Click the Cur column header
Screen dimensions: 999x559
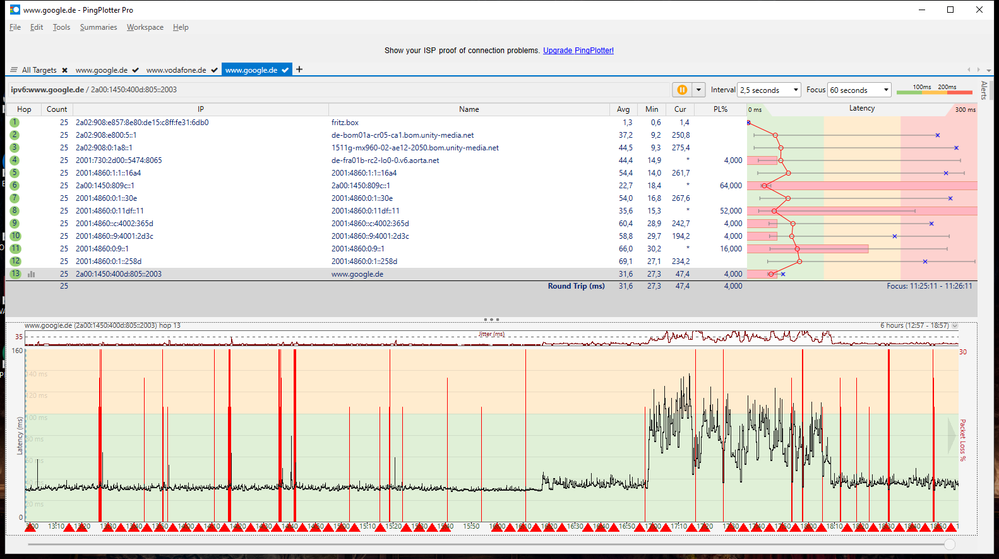coord(680,110)
